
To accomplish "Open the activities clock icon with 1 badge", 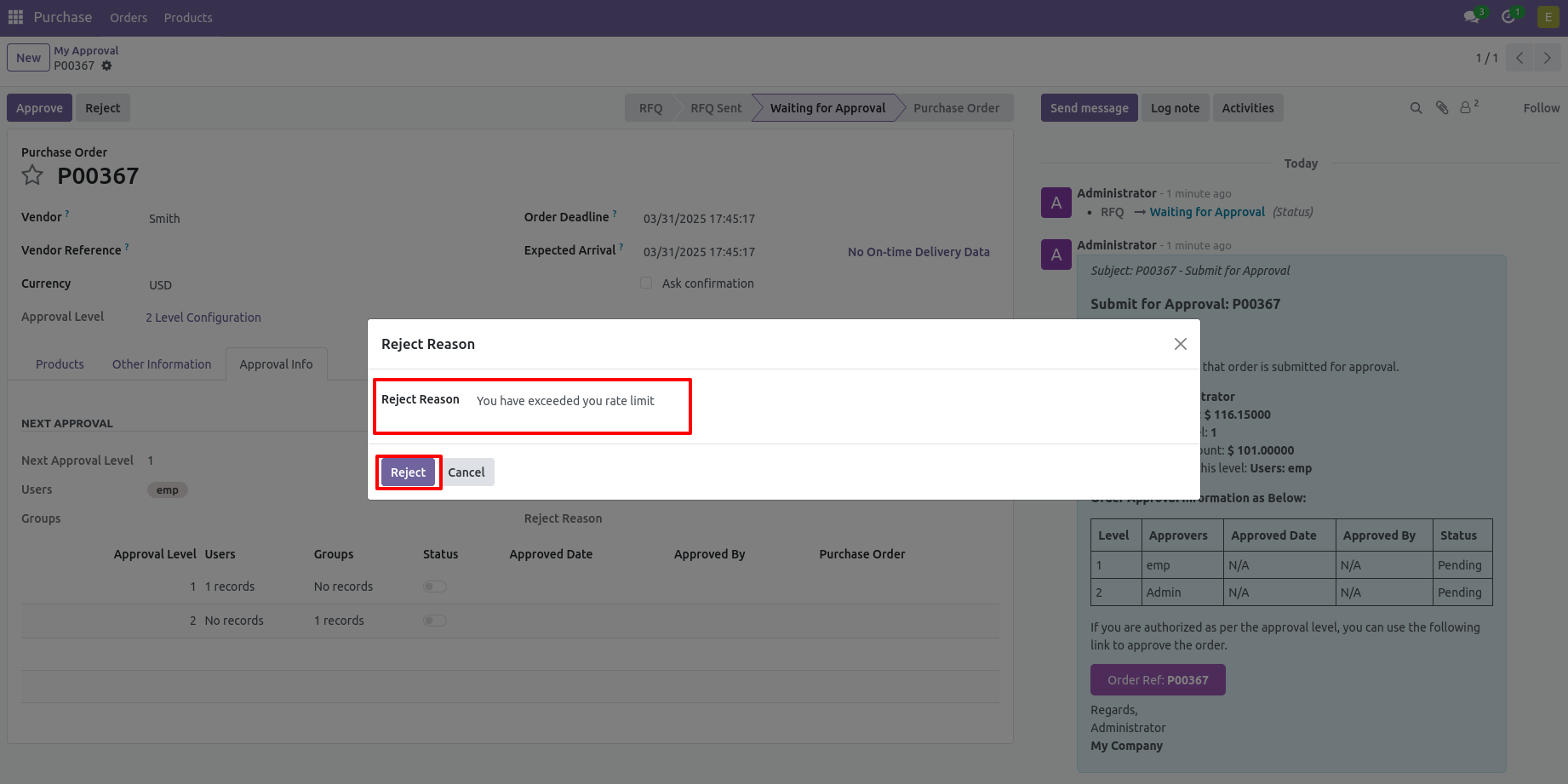I will coord(1508,16).
